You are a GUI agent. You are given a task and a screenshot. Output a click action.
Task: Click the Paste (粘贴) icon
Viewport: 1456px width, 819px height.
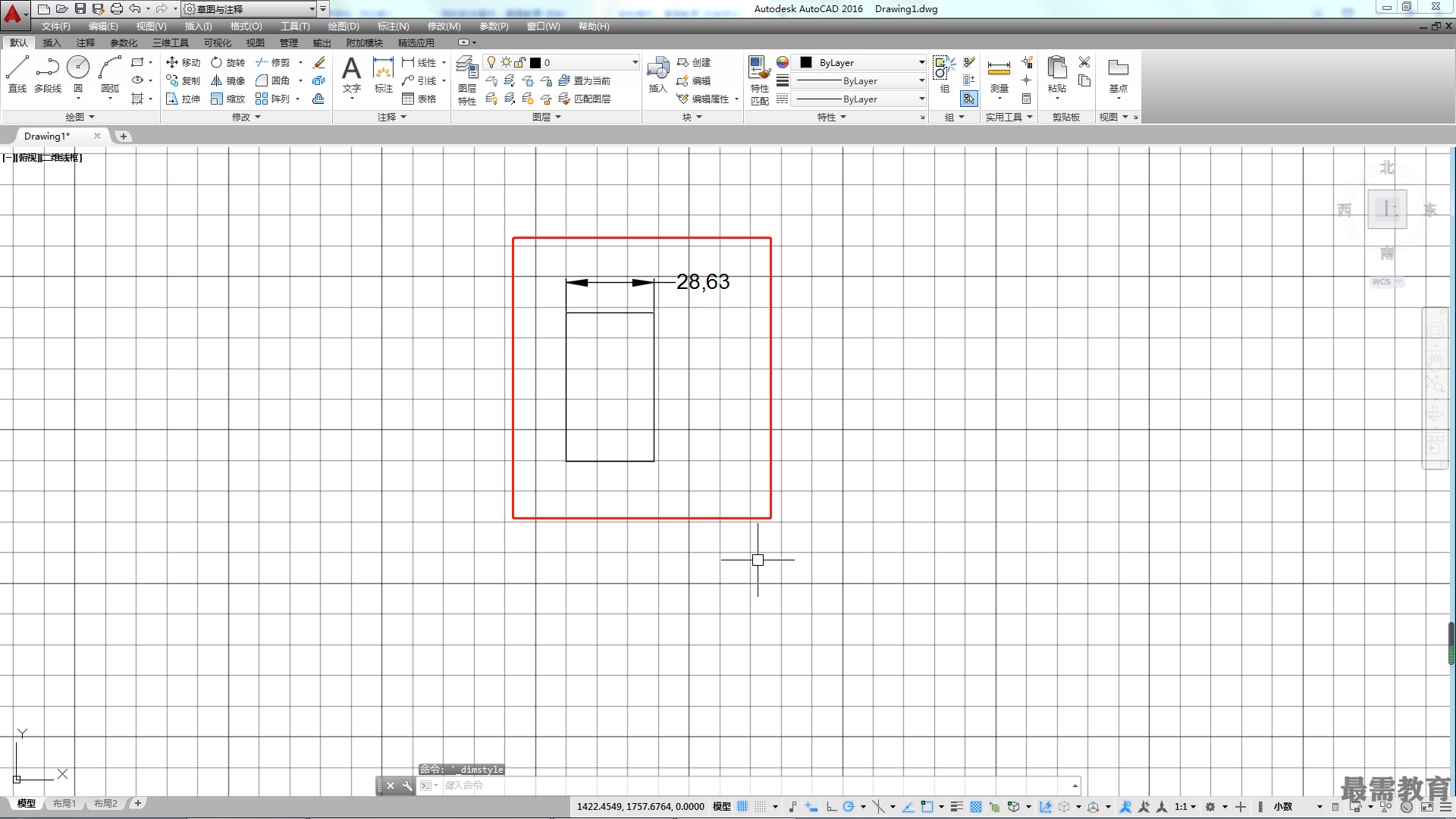coord(1056,74)
